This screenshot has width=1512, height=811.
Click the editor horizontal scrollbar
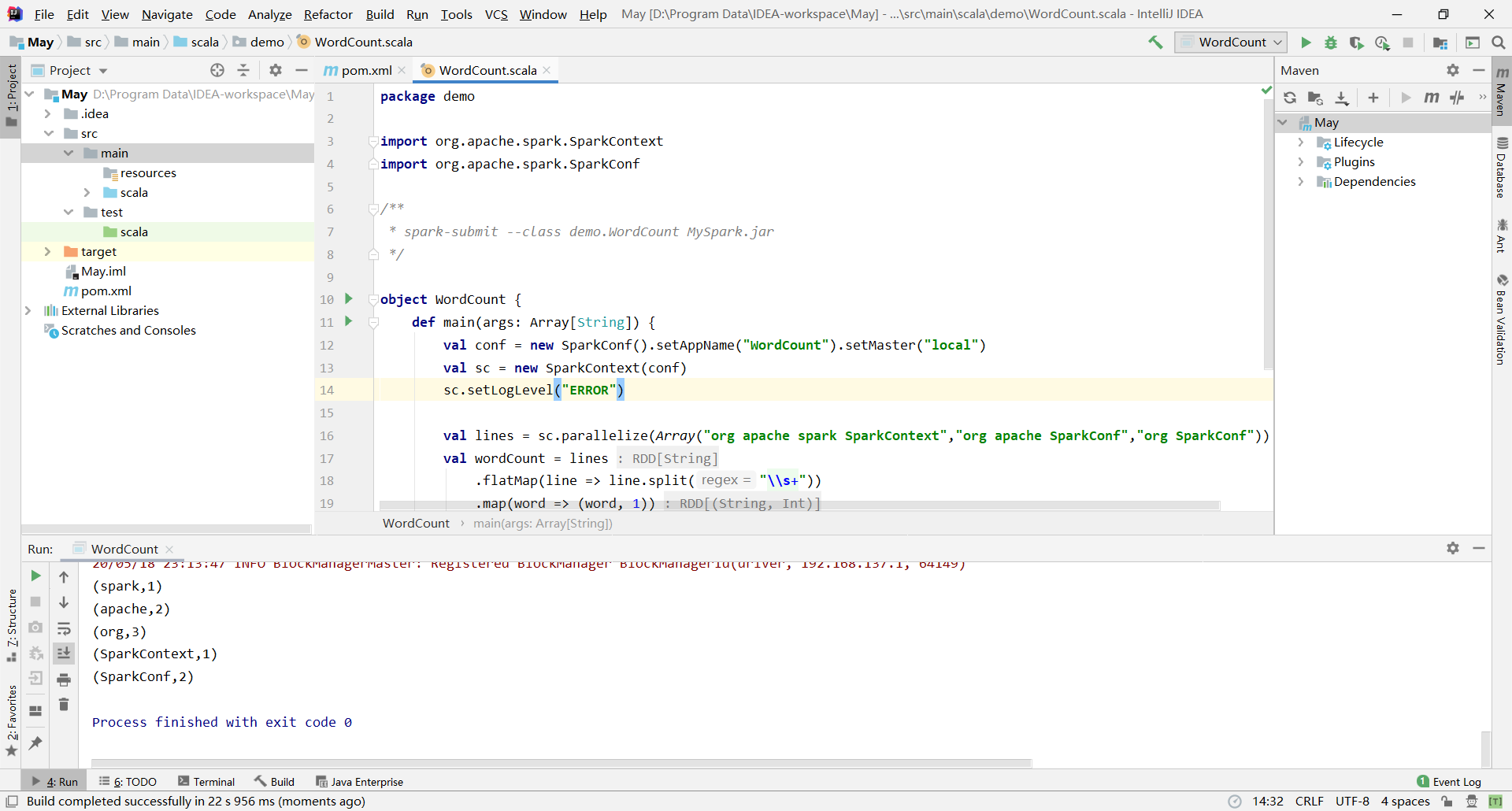click(x=799, y=505)
